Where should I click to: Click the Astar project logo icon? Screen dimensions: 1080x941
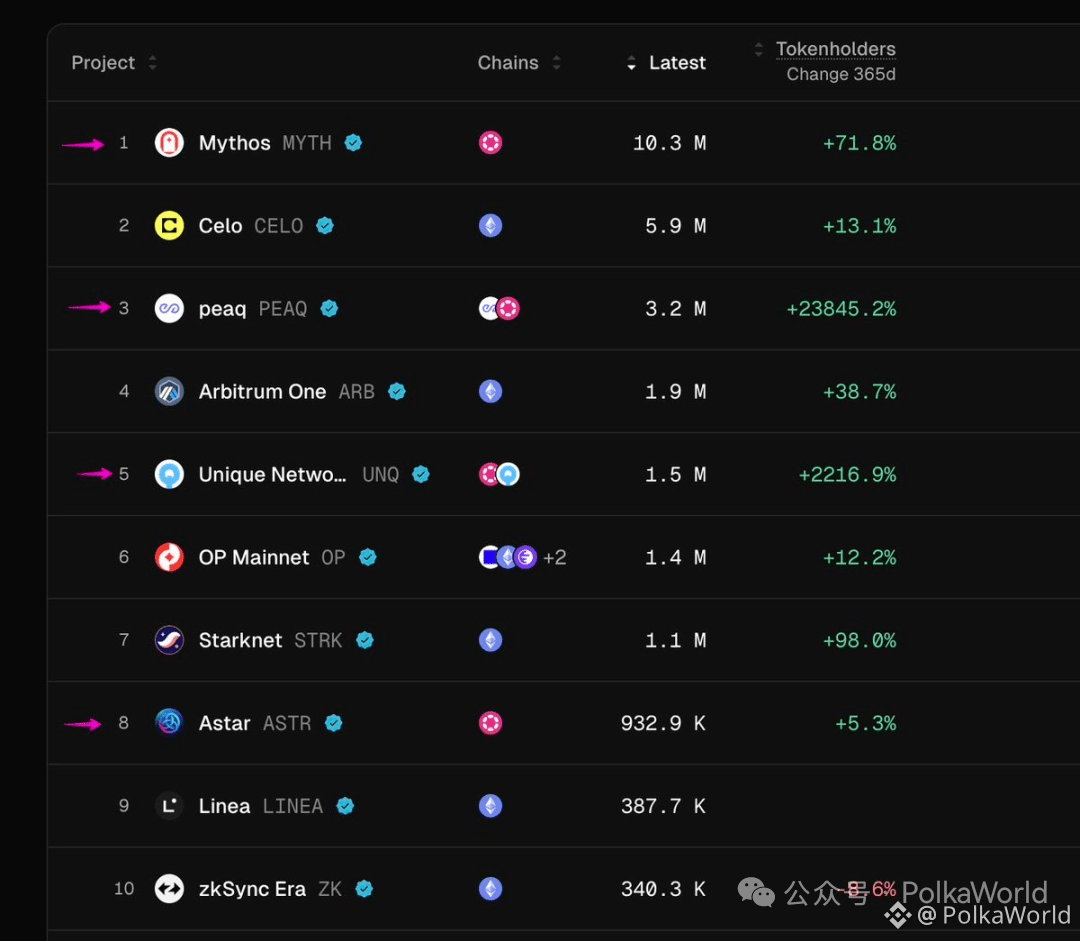coord(169,723)
